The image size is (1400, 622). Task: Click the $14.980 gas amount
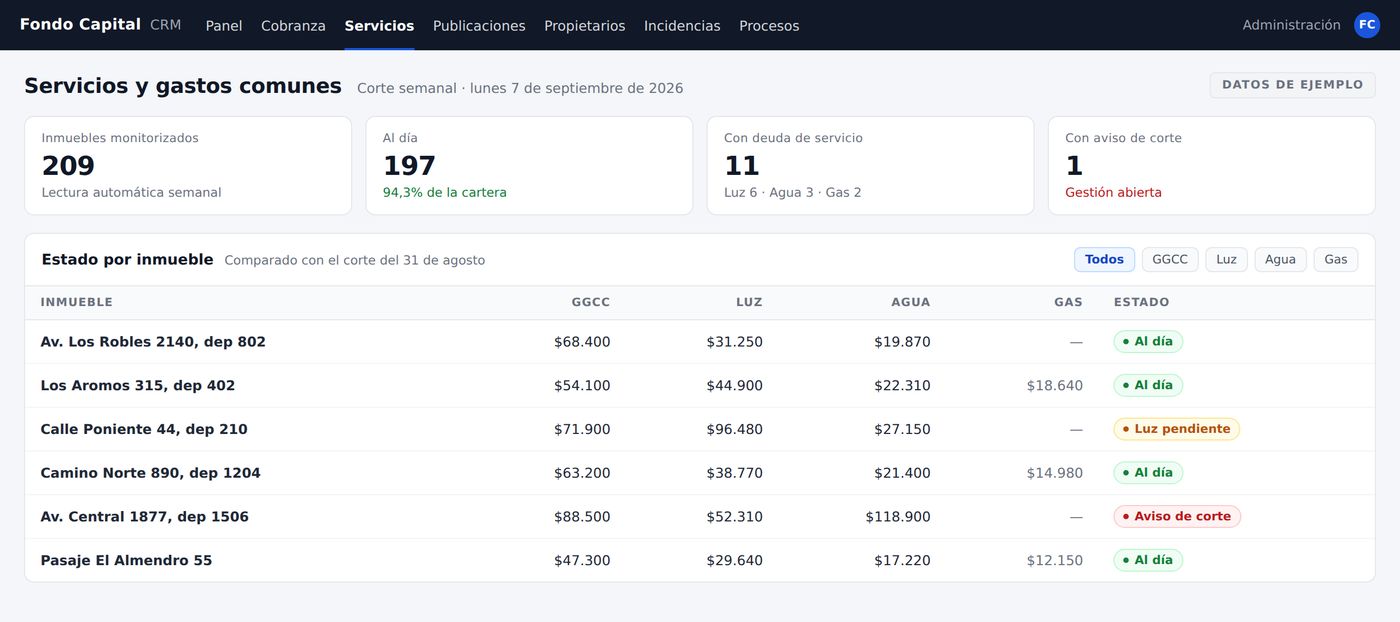1054,473
